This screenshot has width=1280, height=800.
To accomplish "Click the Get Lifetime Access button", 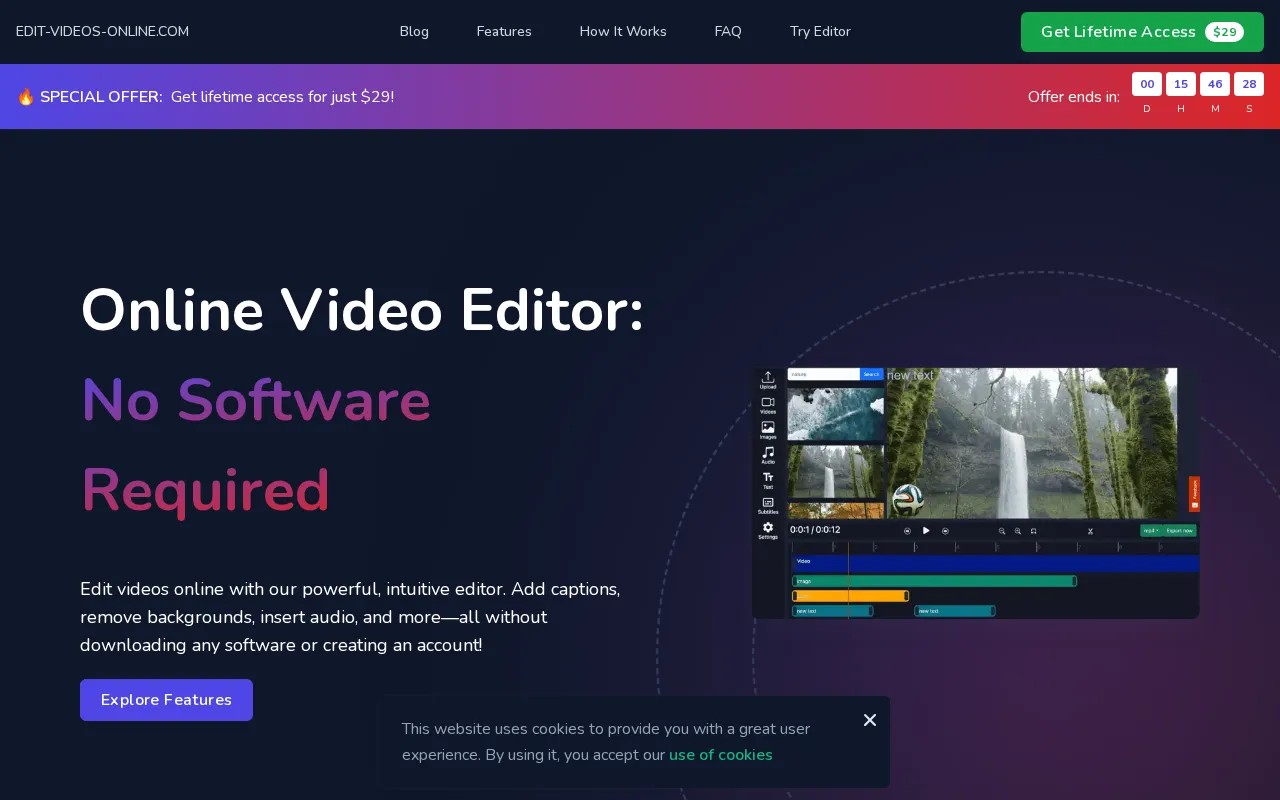I will [x=1142, y=32].
